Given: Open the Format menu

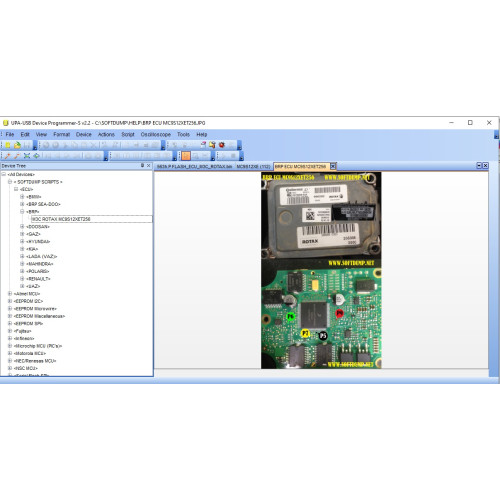Looking at the screenshot, I should tap(62, 134).
